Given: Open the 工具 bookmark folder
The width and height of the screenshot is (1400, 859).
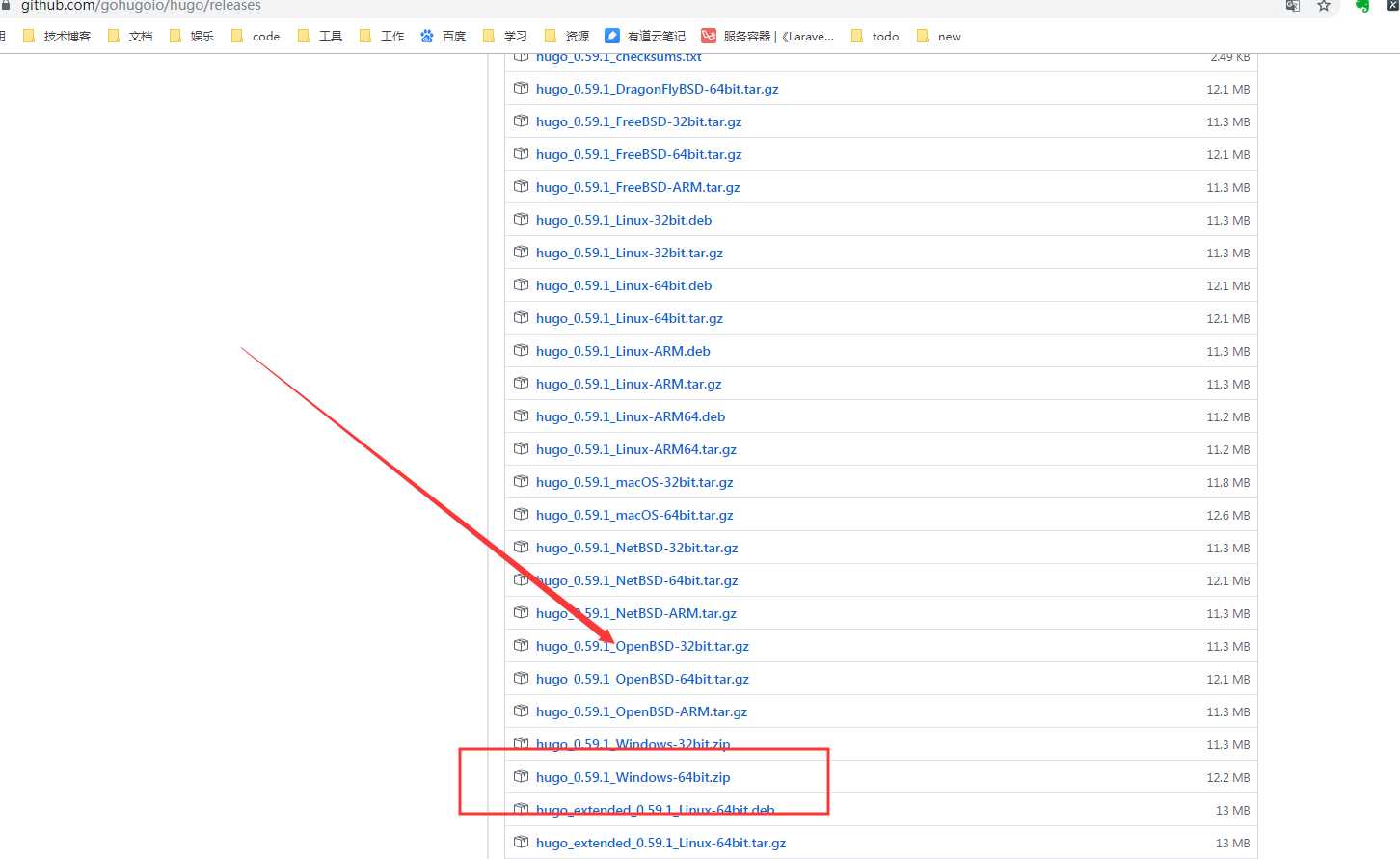Looking at the screenshot, I should tap(320, 37).
